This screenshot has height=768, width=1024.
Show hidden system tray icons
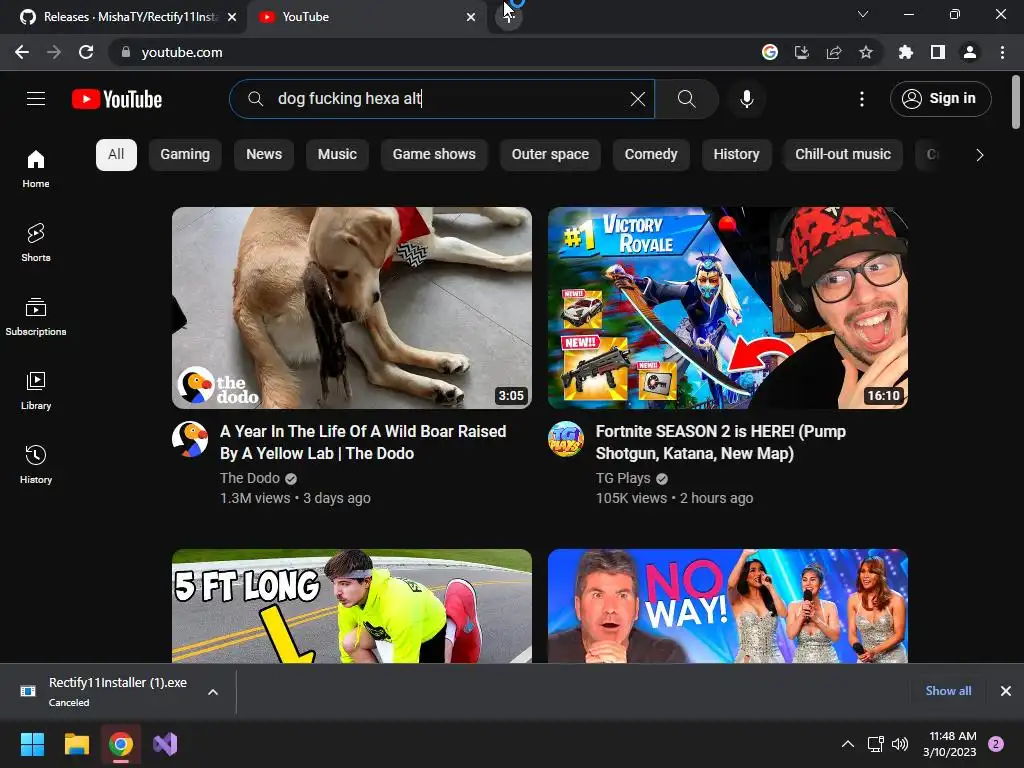click(x=847, y=744)
